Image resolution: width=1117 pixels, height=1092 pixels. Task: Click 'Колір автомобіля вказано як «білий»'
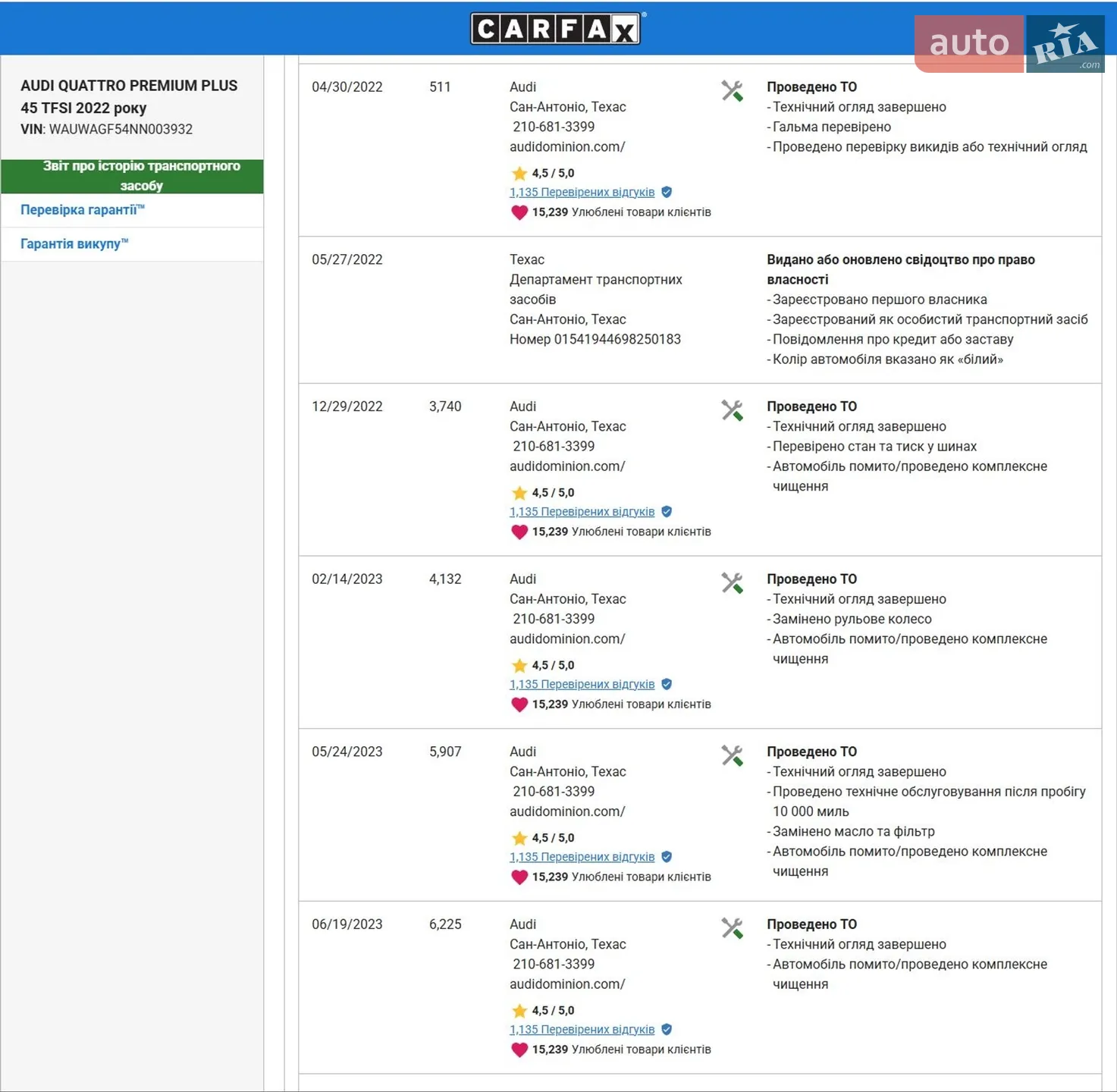(887, 359)
